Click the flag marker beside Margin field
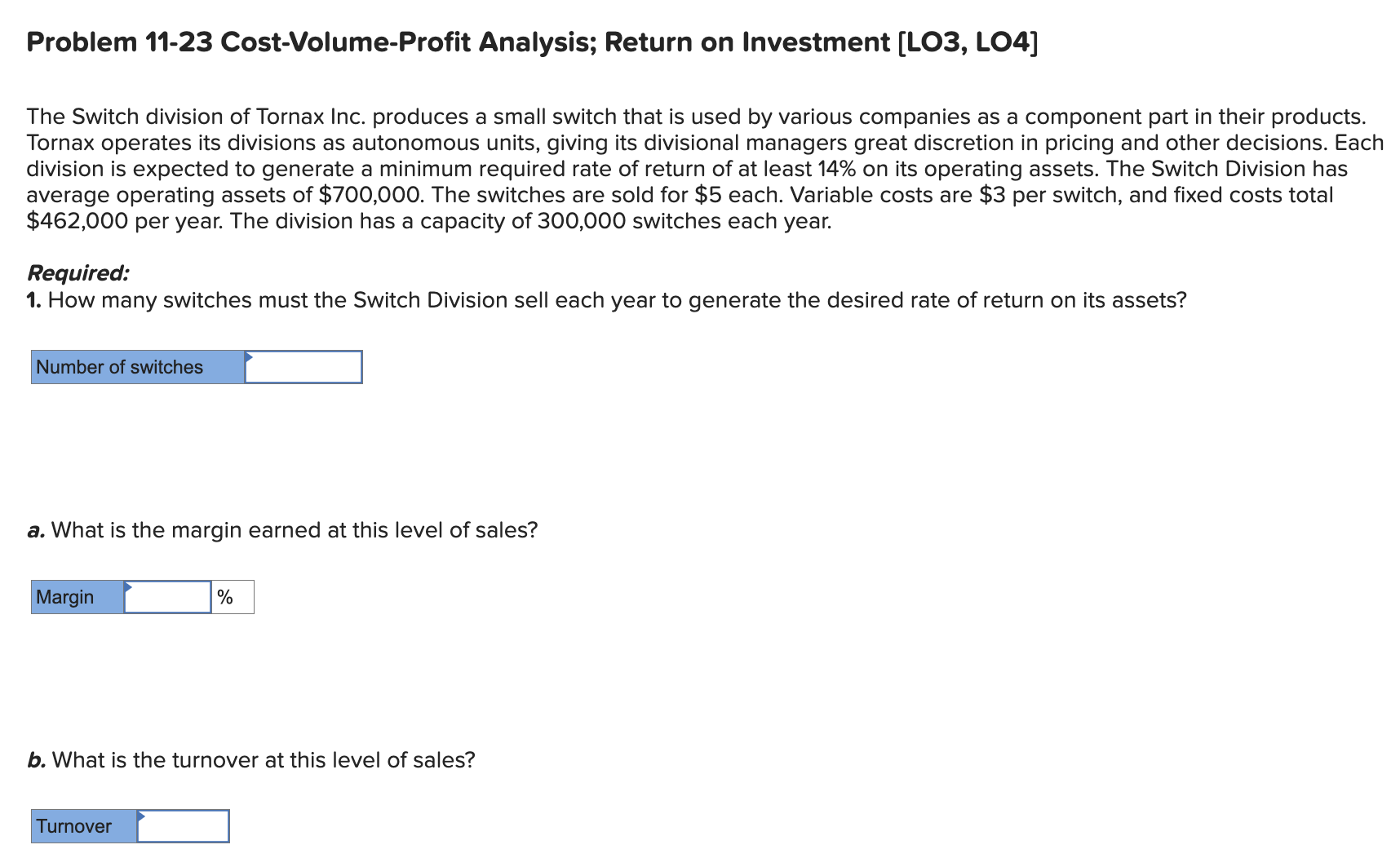This screenshot has height=858, width=1400. click(128, 587)
